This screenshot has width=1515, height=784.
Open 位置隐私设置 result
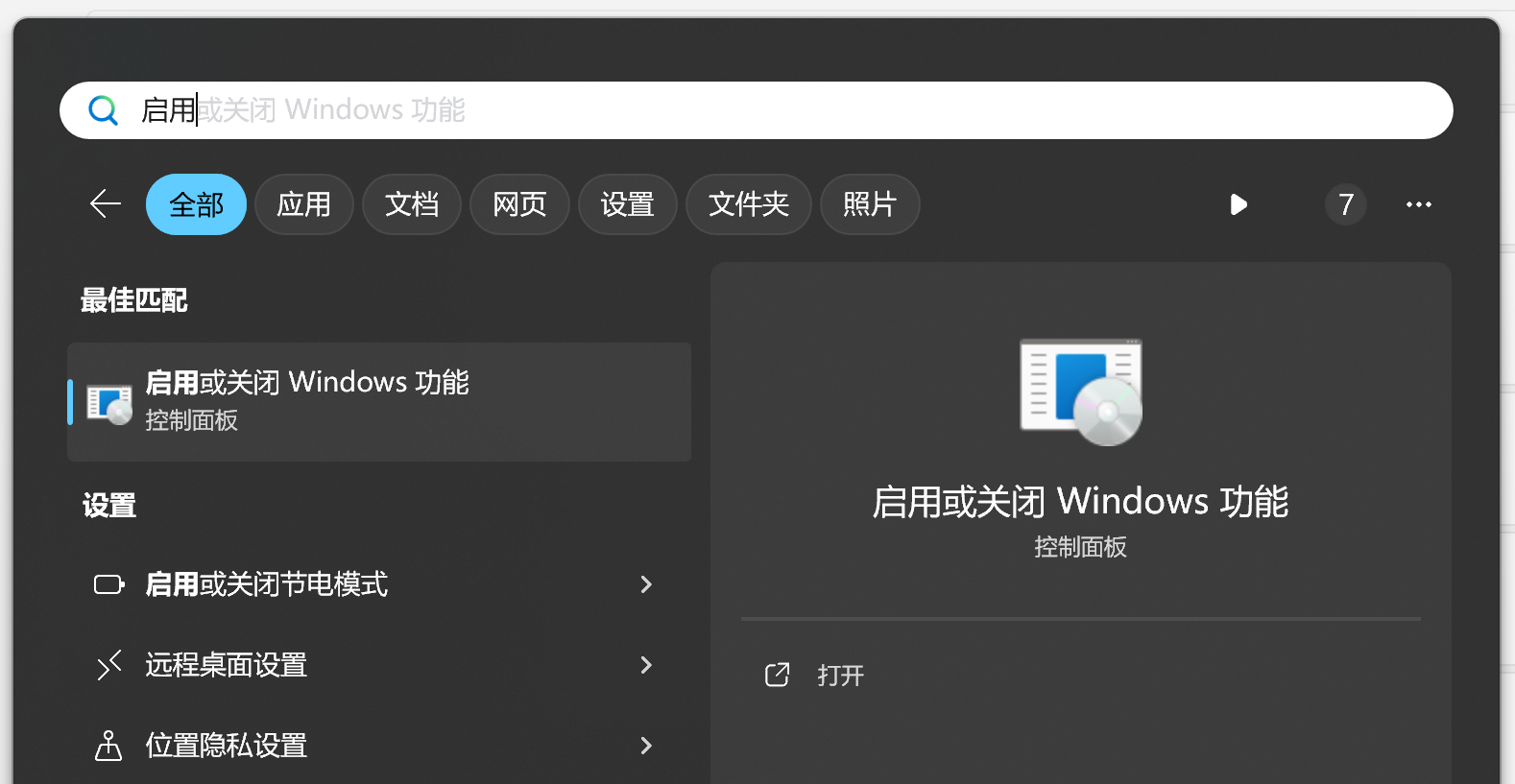coord(379,746)
